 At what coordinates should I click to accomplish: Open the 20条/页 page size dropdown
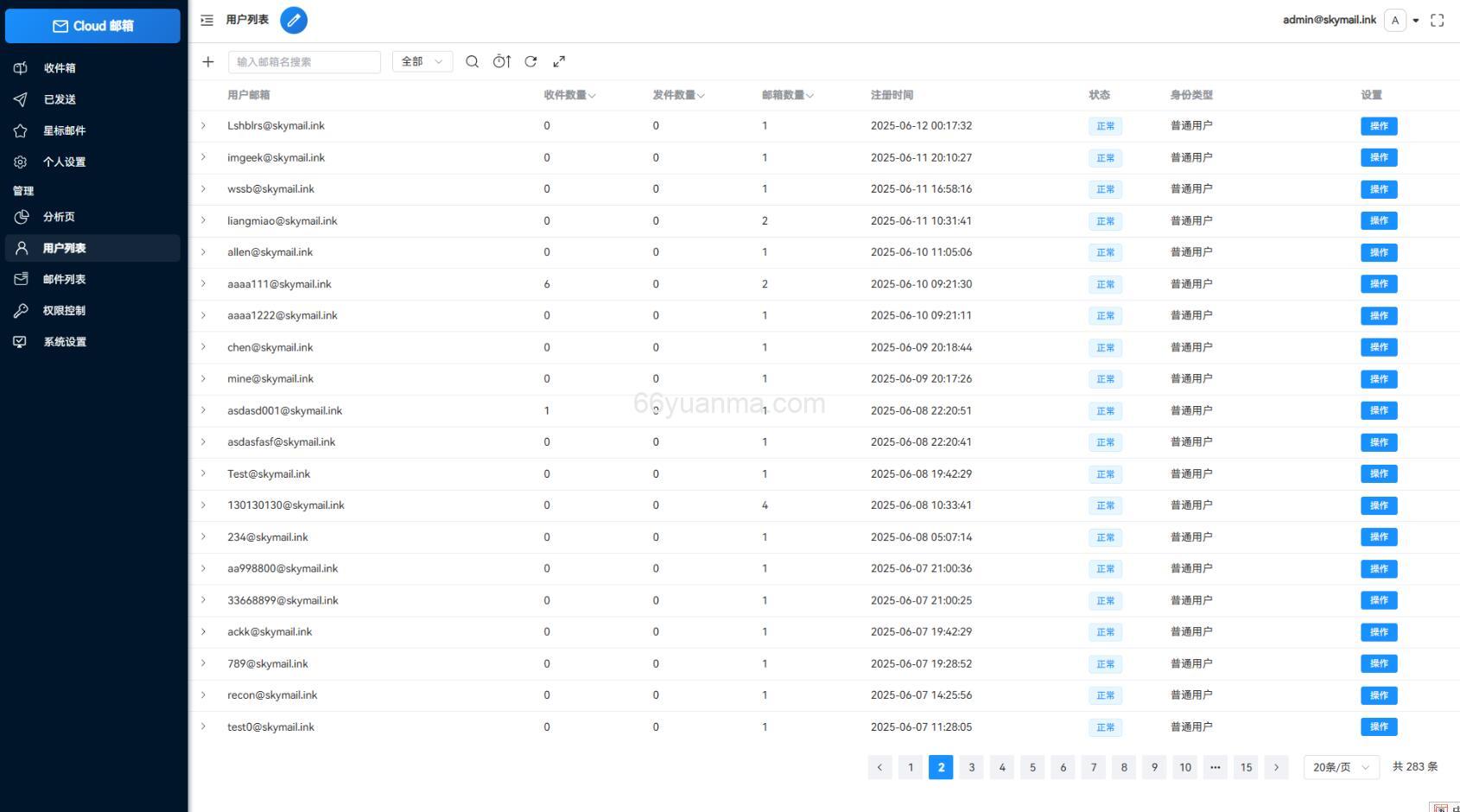1340,767
